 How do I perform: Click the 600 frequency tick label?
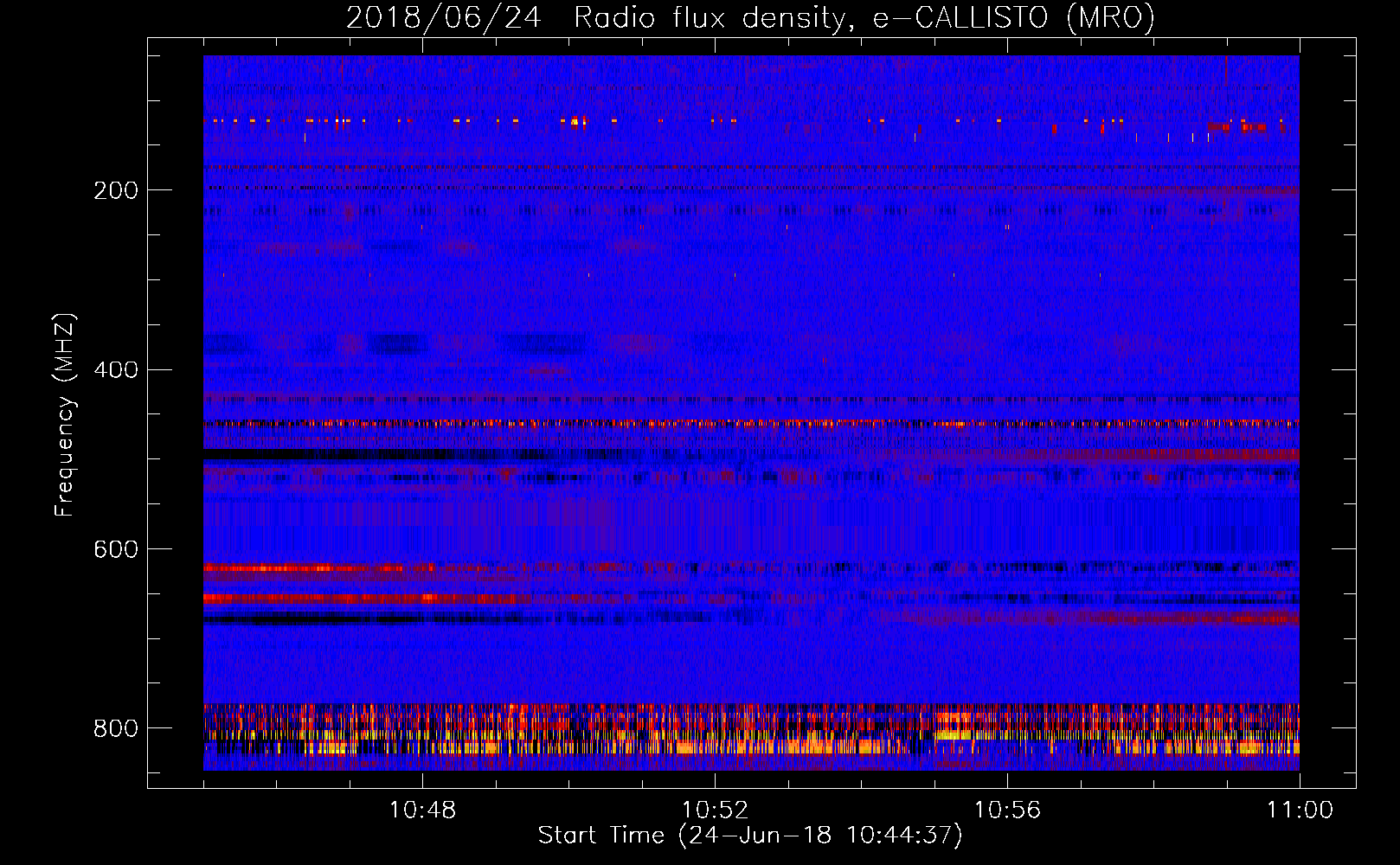tap(116, 549)
